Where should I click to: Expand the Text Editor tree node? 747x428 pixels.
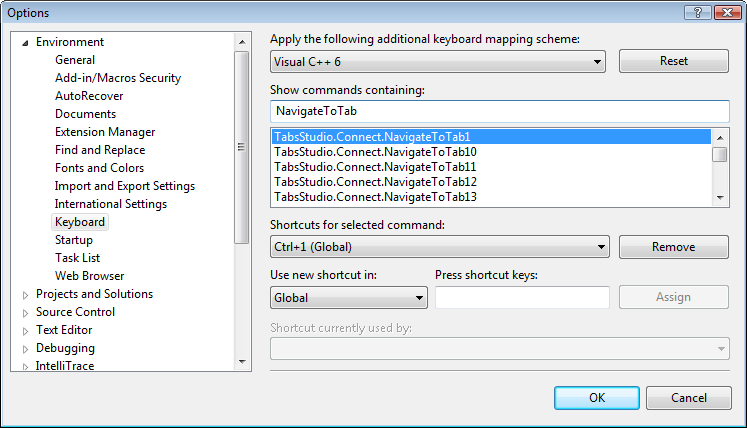pos(26,330)
